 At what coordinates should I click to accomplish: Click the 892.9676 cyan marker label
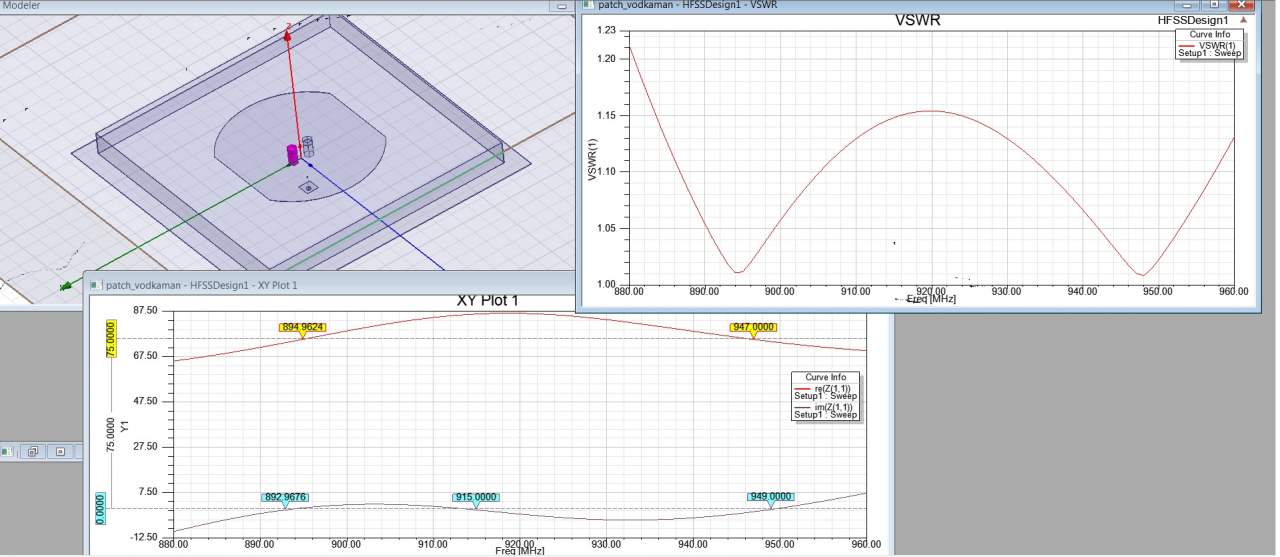[285, 497]
